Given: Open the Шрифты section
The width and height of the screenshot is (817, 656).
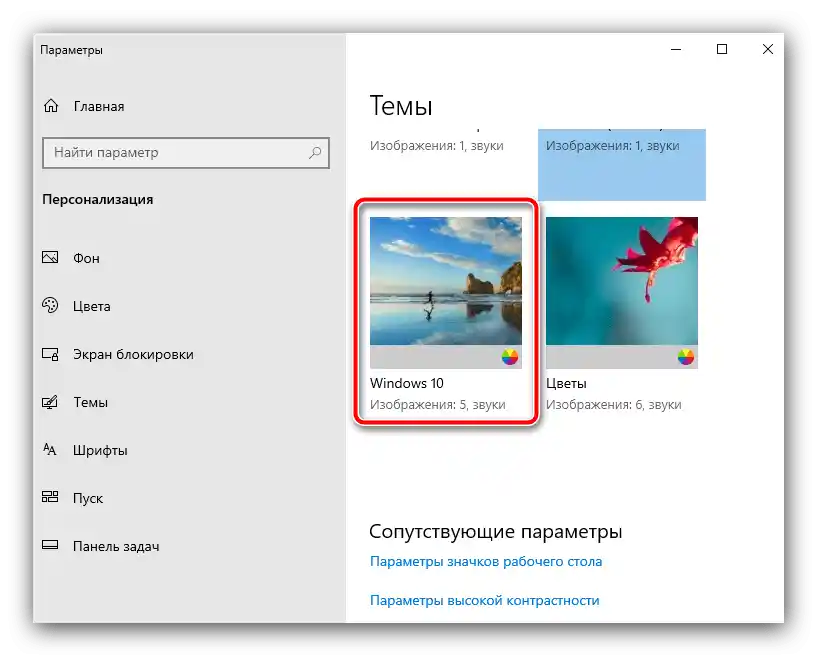Looking at the screenshot, I should [100, 450].
